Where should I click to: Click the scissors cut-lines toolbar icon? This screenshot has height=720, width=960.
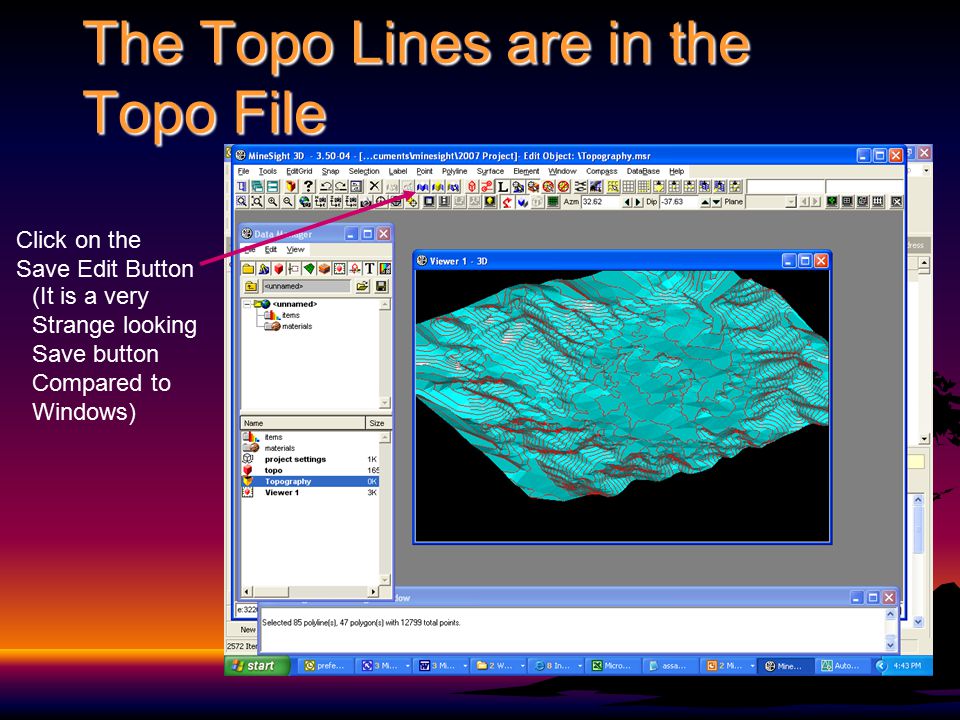point(580,186)
